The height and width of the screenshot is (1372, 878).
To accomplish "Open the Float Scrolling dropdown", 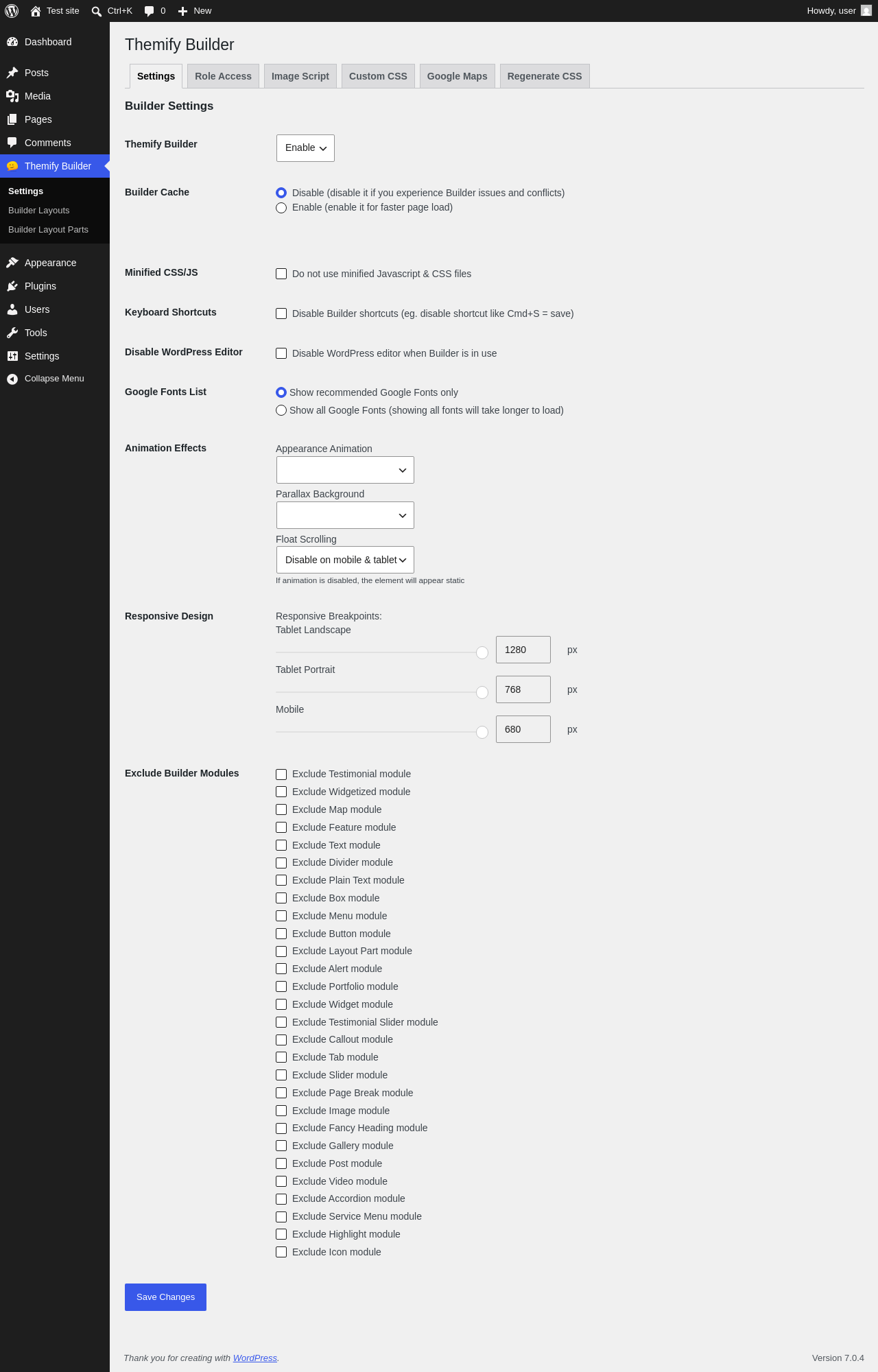I will (345, 560).
